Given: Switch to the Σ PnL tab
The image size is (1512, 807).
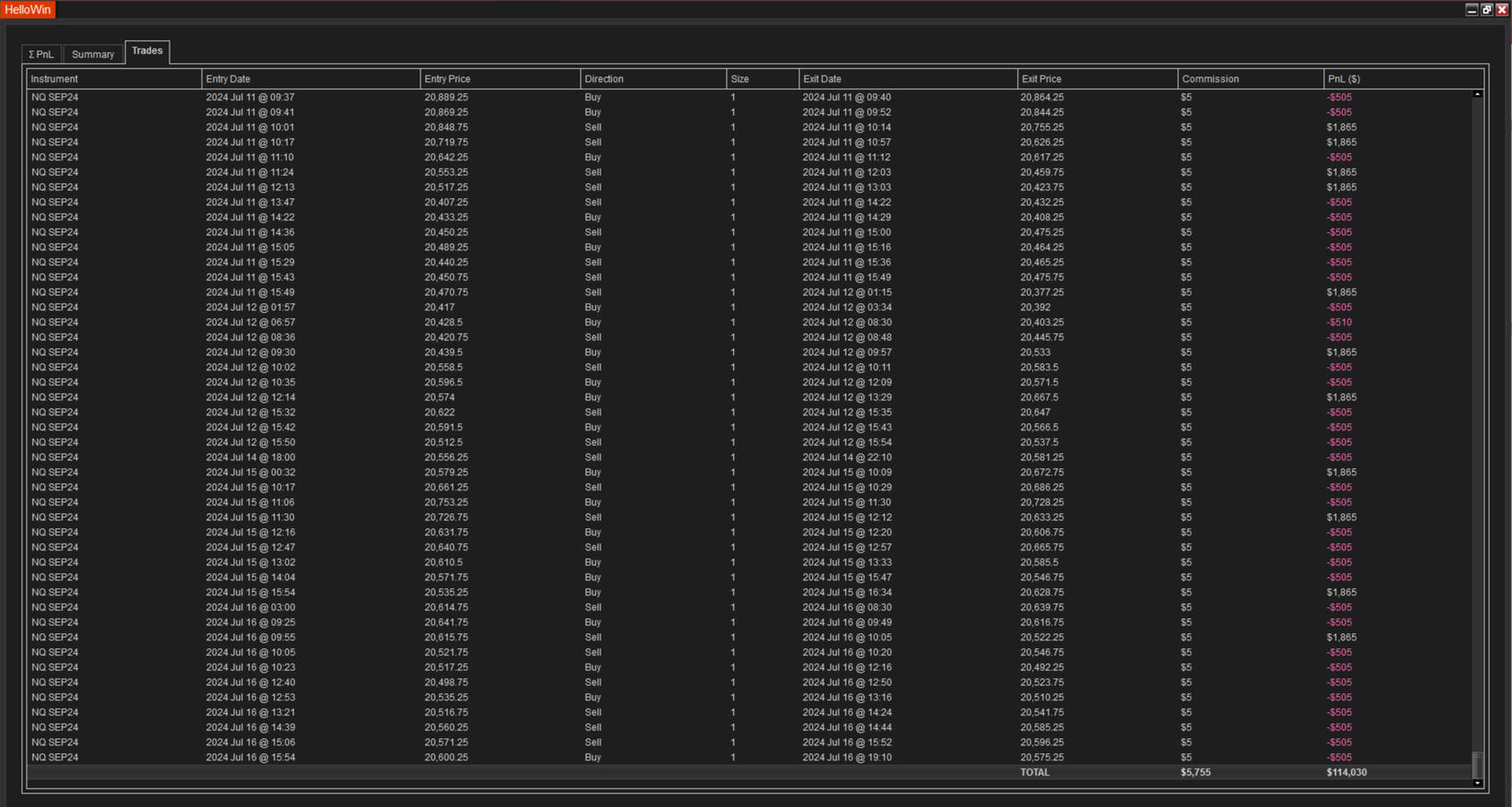Looking at the screenshot, I should tap(41, 55).
